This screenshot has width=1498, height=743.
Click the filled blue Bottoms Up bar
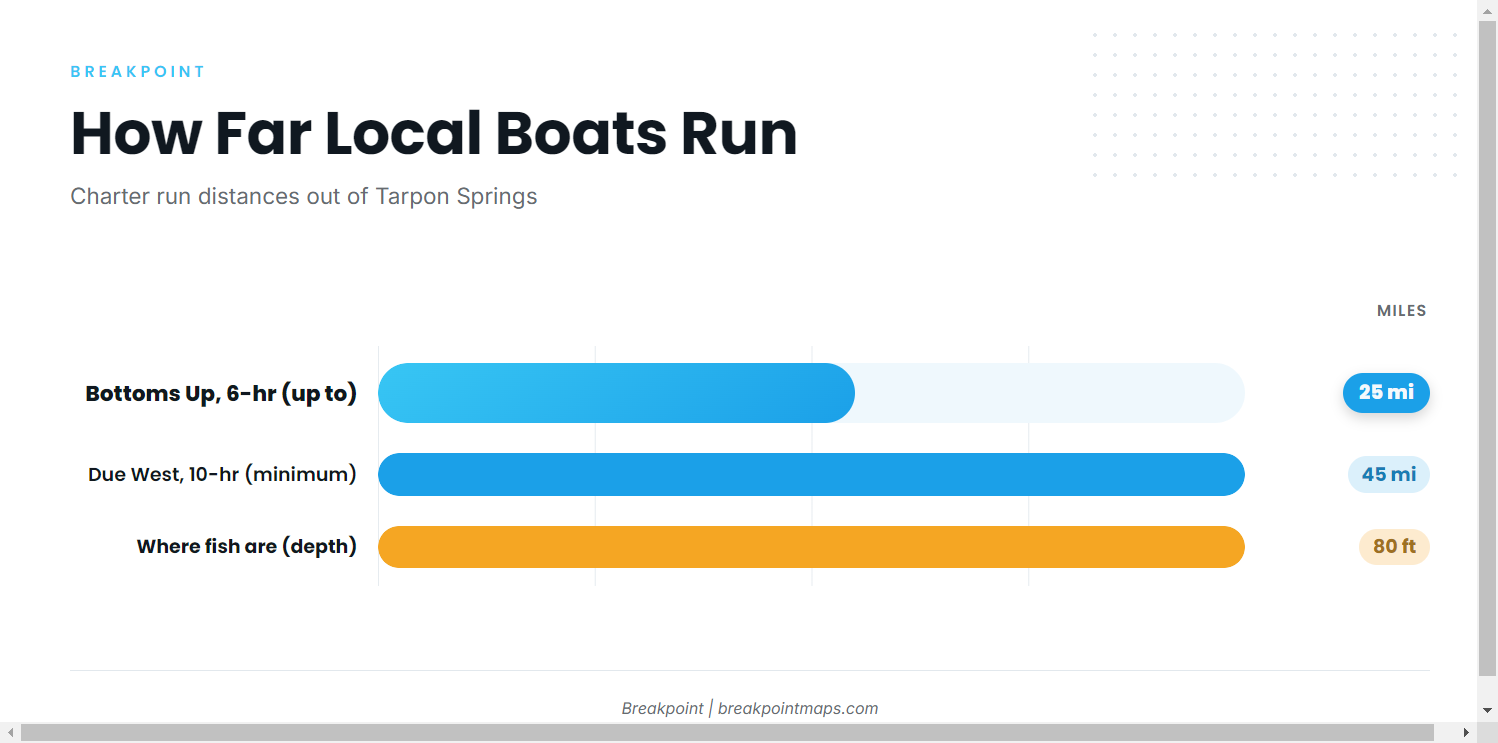616,393
